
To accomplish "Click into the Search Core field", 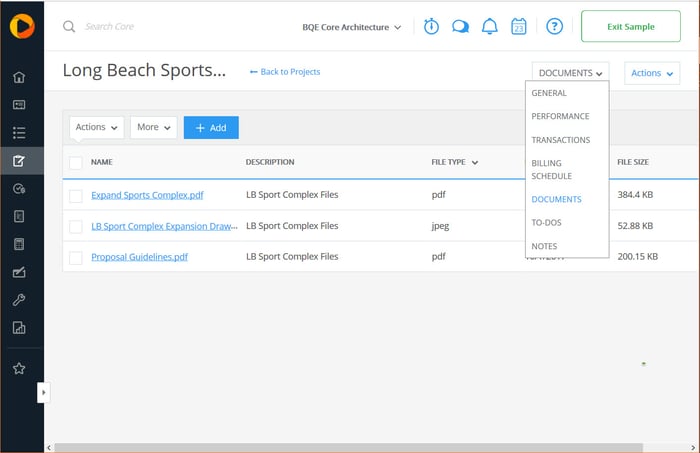I will tap(109, 27).
